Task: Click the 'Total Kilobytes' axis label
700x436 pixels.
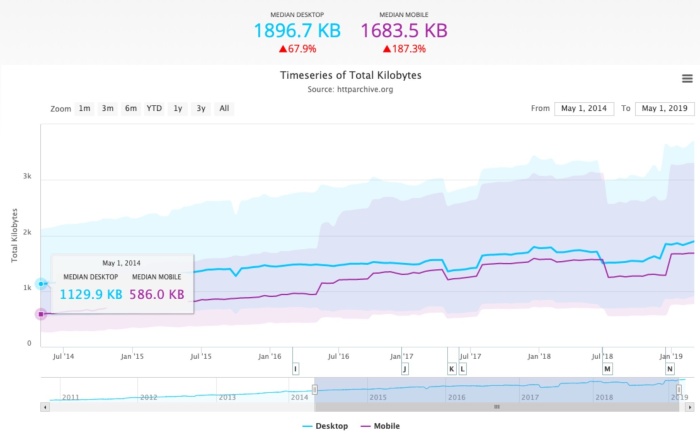Action: 14,235
